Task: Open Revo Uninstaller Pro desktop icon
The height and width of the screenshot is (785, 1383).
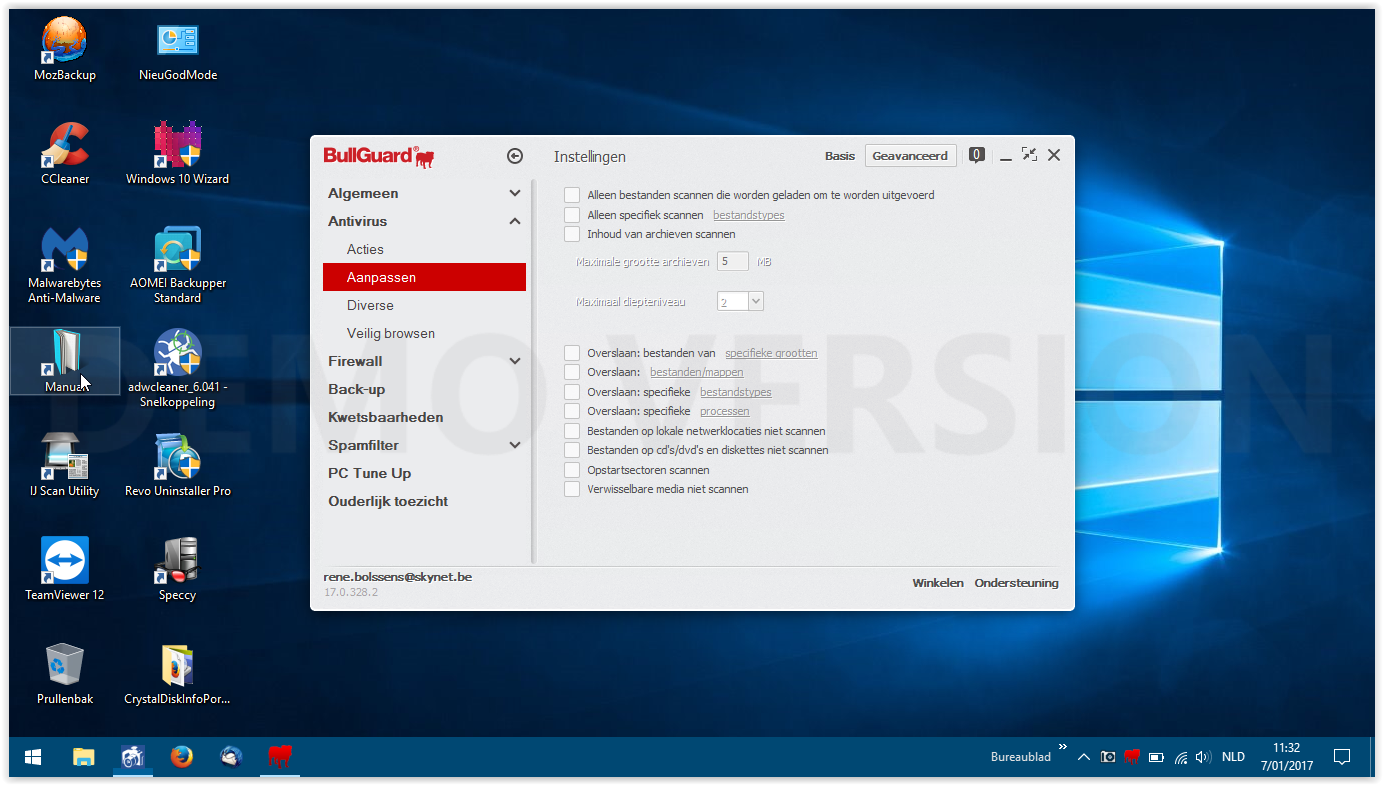Action: pos(178,467)
